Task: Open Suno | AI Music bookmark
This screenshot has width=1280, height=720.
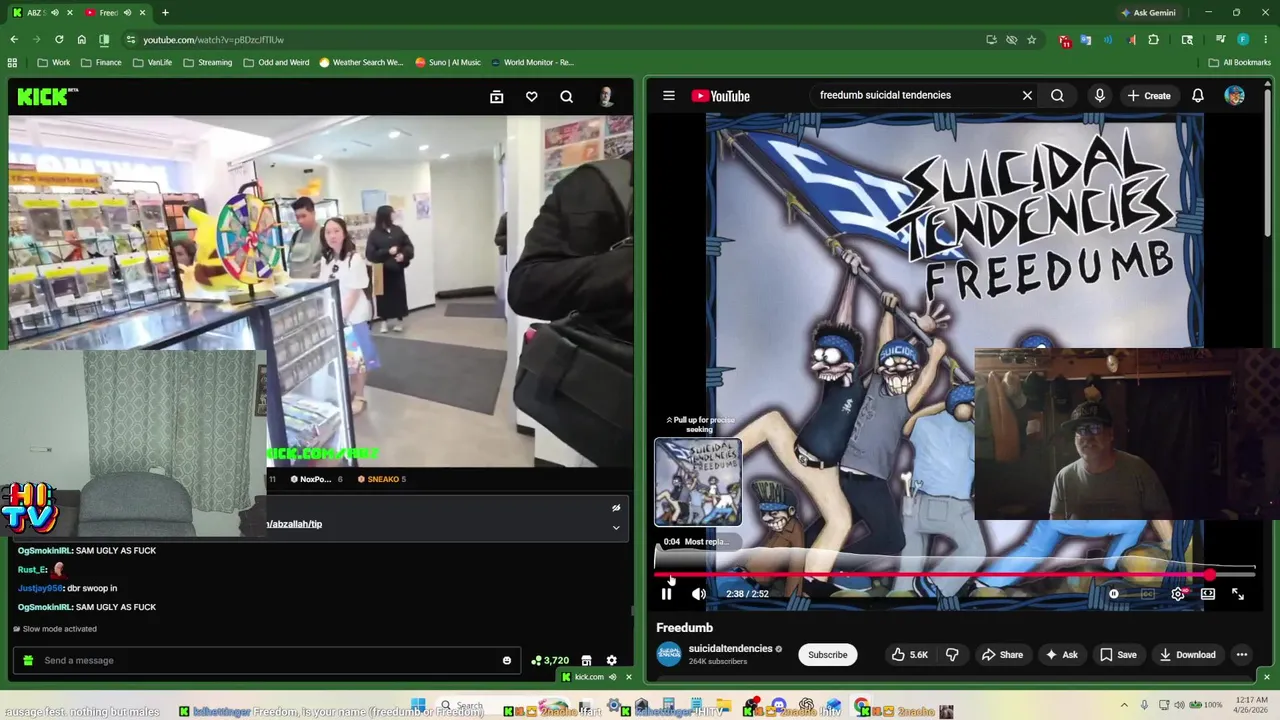Action: click(447, 62)
